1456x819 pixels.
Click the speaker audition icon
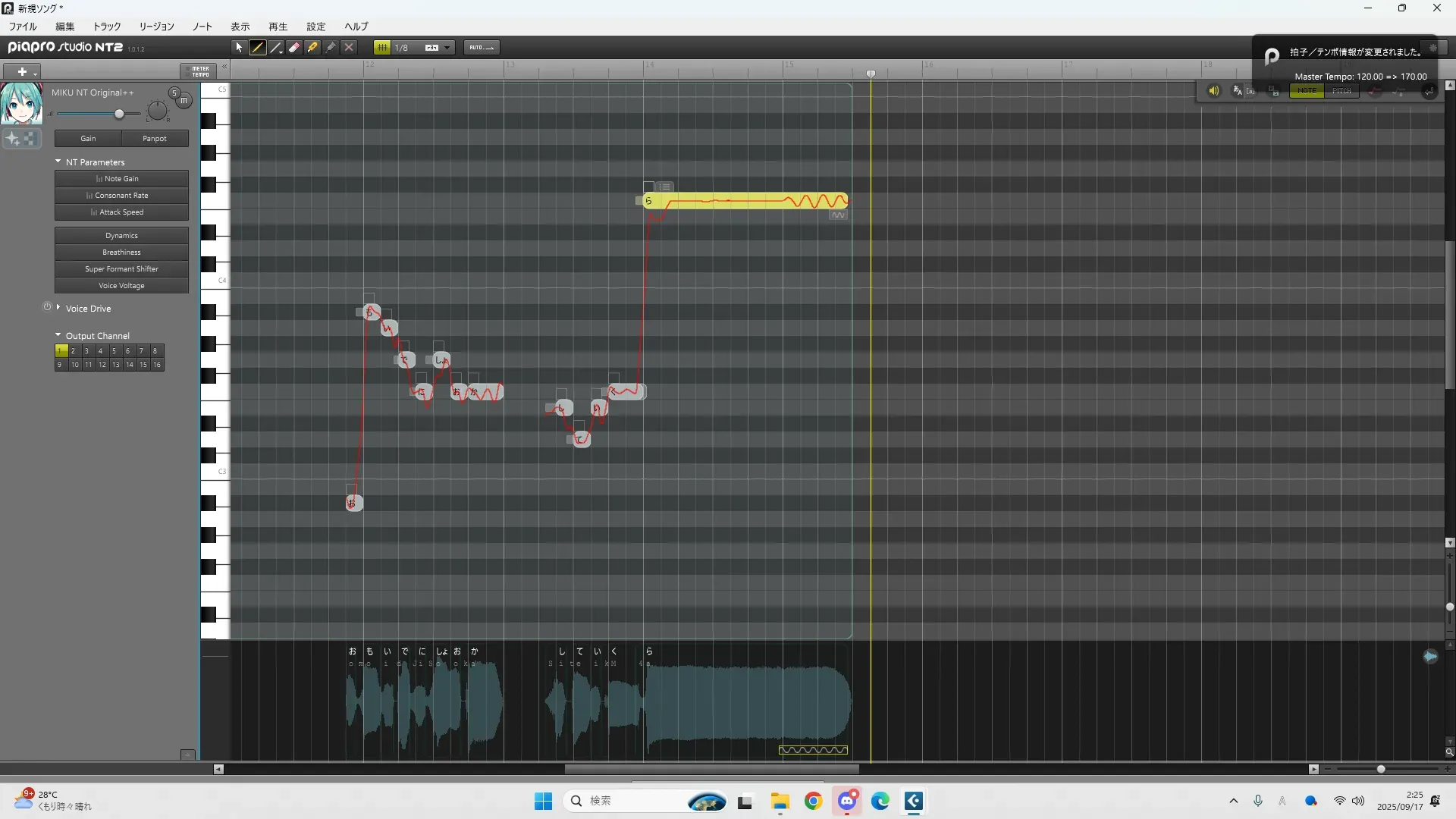click(1213, 91)
